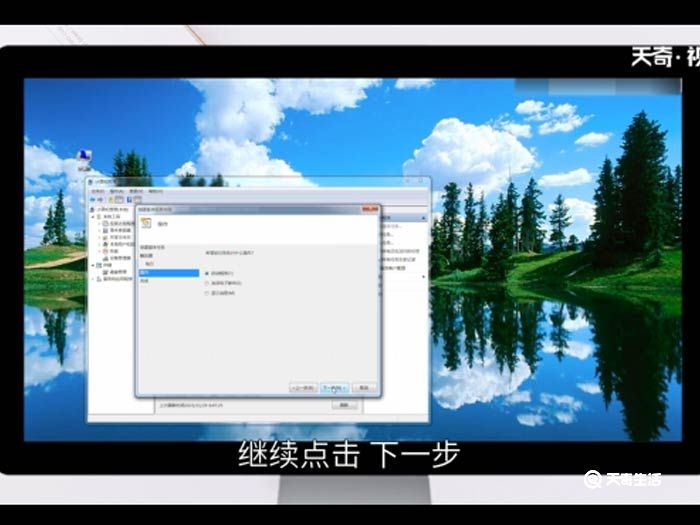This screenshot has height=525, width=700.
Task: Select Local Users and Groups tree item
Action: (119, 244)
